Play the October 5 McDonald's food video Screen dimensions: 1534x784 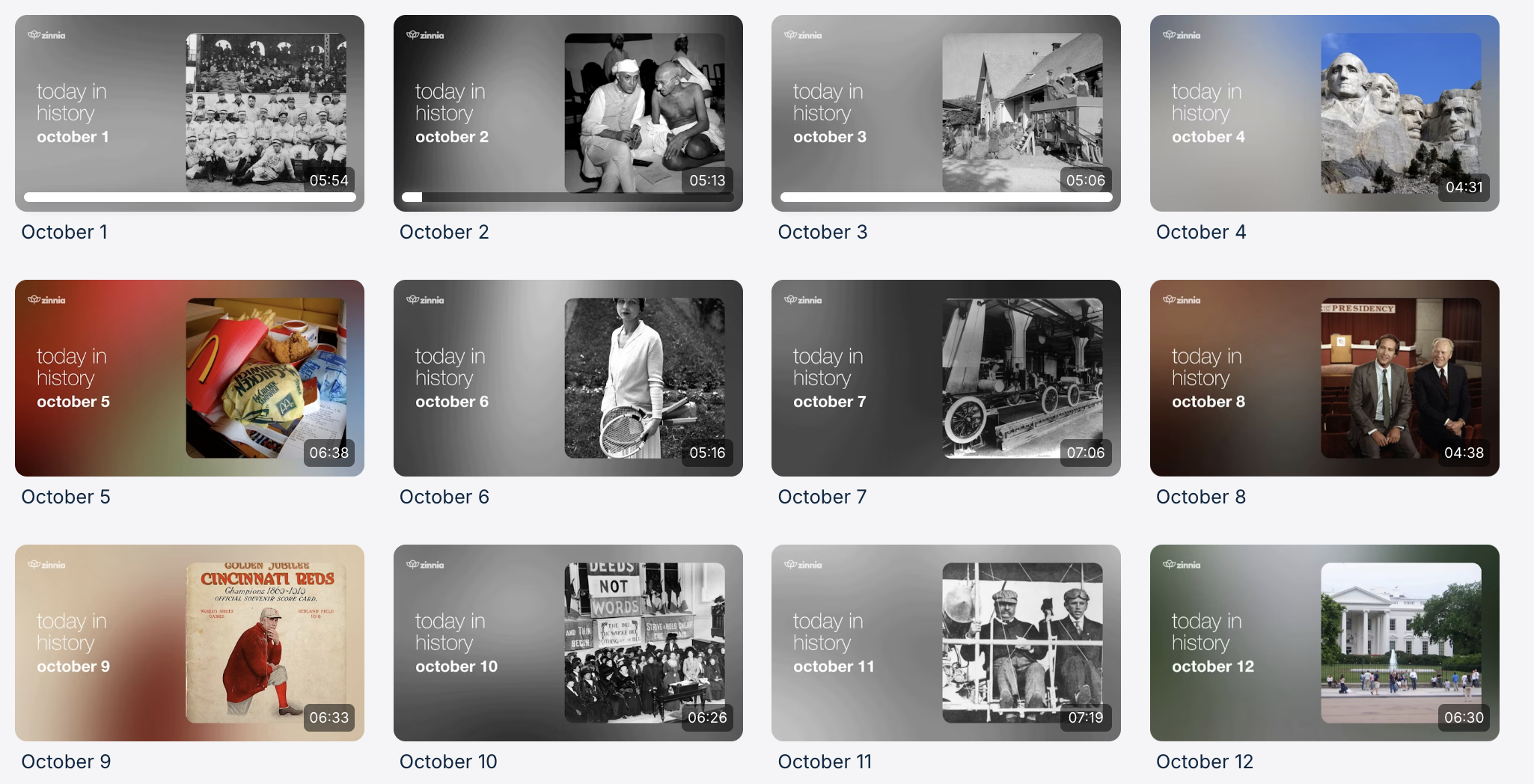coord(189,378)
